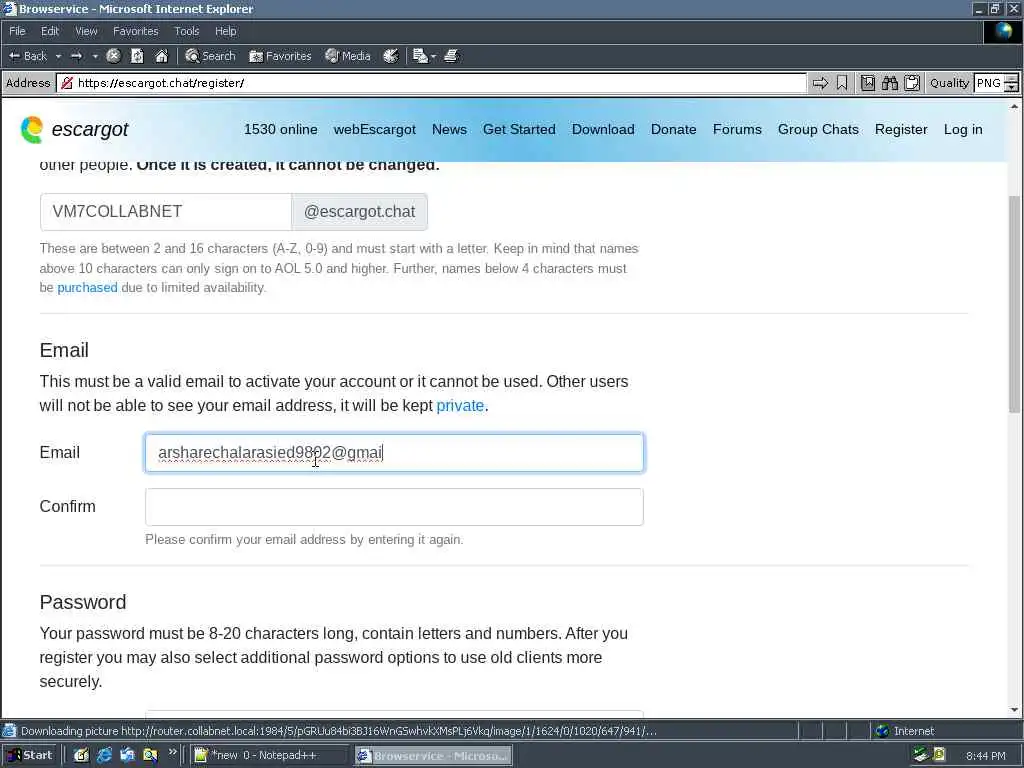Click the first quick launch icon
The height and width of the screenshot is (768, 1024).
tap(81, 756)
